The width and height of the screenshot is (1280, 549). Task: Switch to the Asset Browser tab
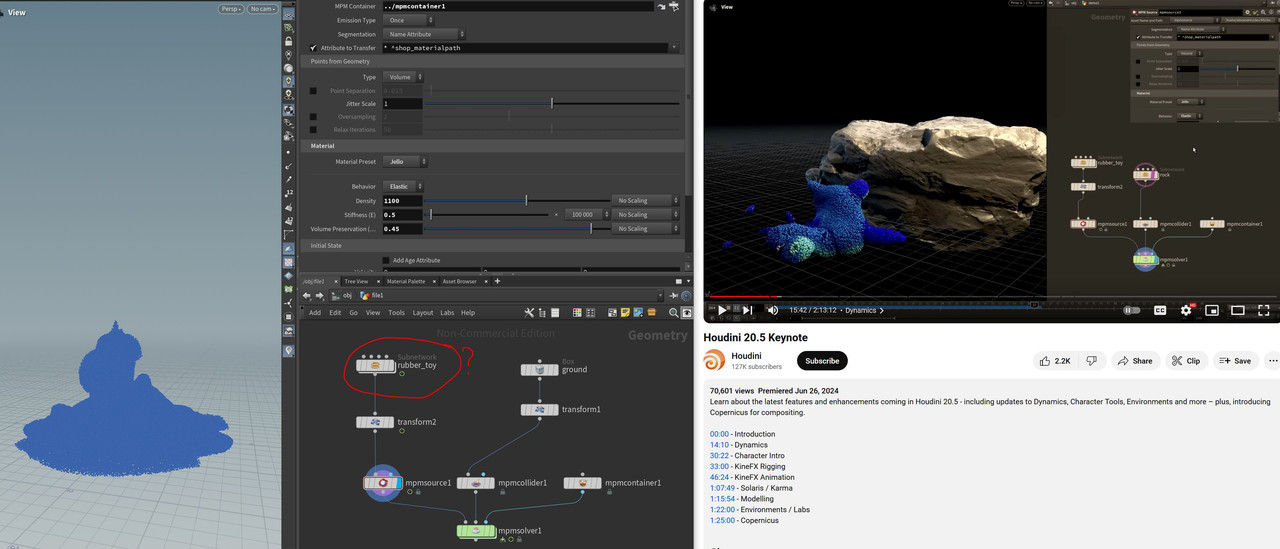[460, 281]
